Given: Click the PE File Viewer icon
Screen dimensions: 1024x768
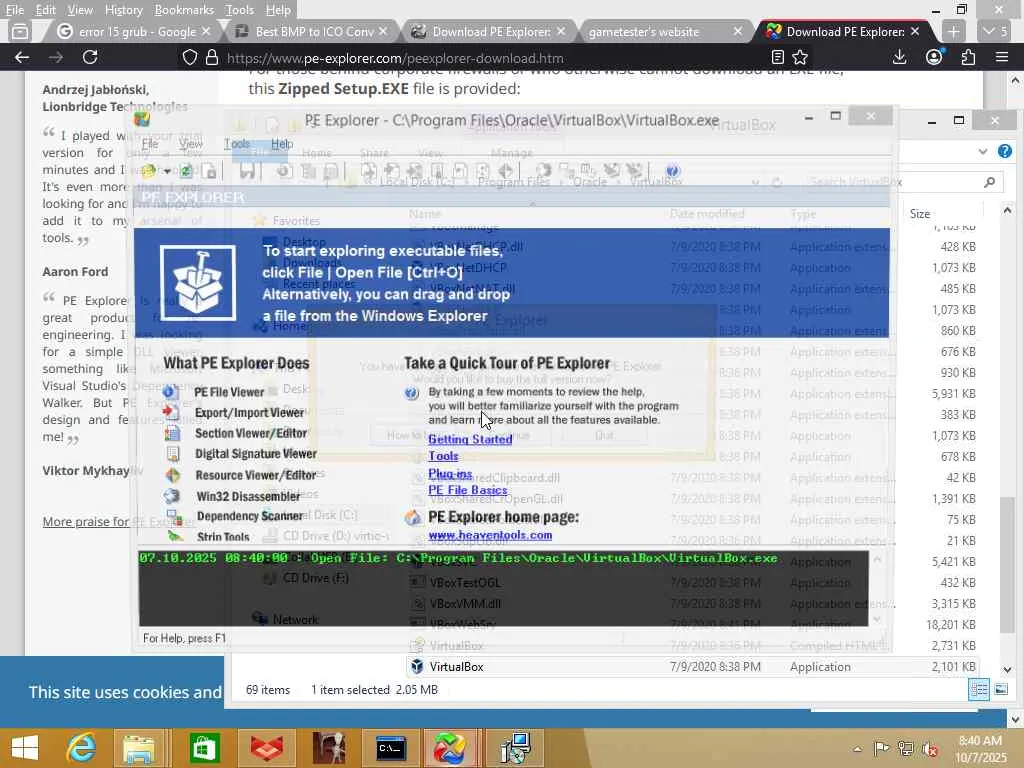Looking at the screenshot, I should pos(170,392).
